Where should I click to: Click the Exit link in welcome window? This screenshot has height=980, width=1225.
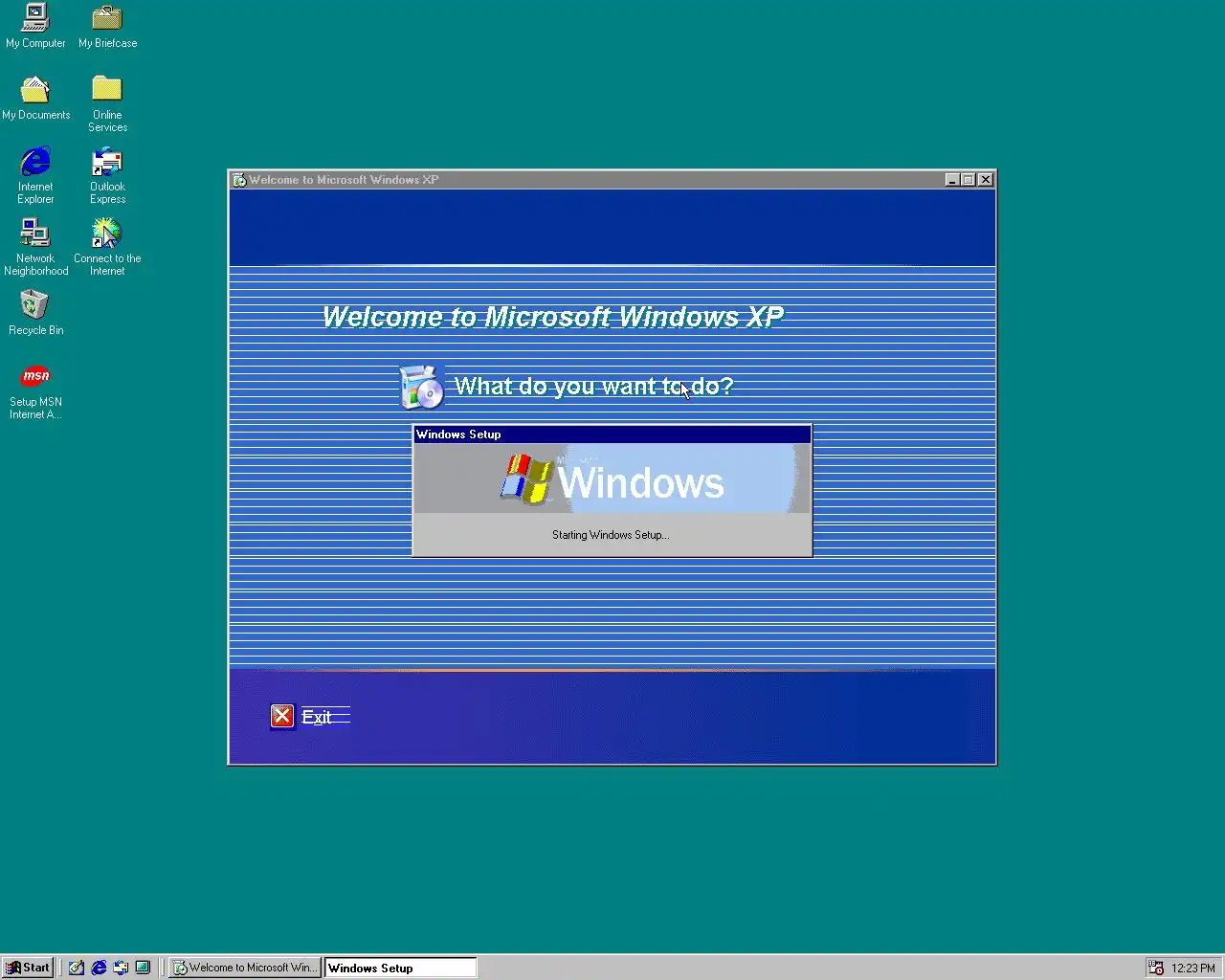tap(317, 717)
